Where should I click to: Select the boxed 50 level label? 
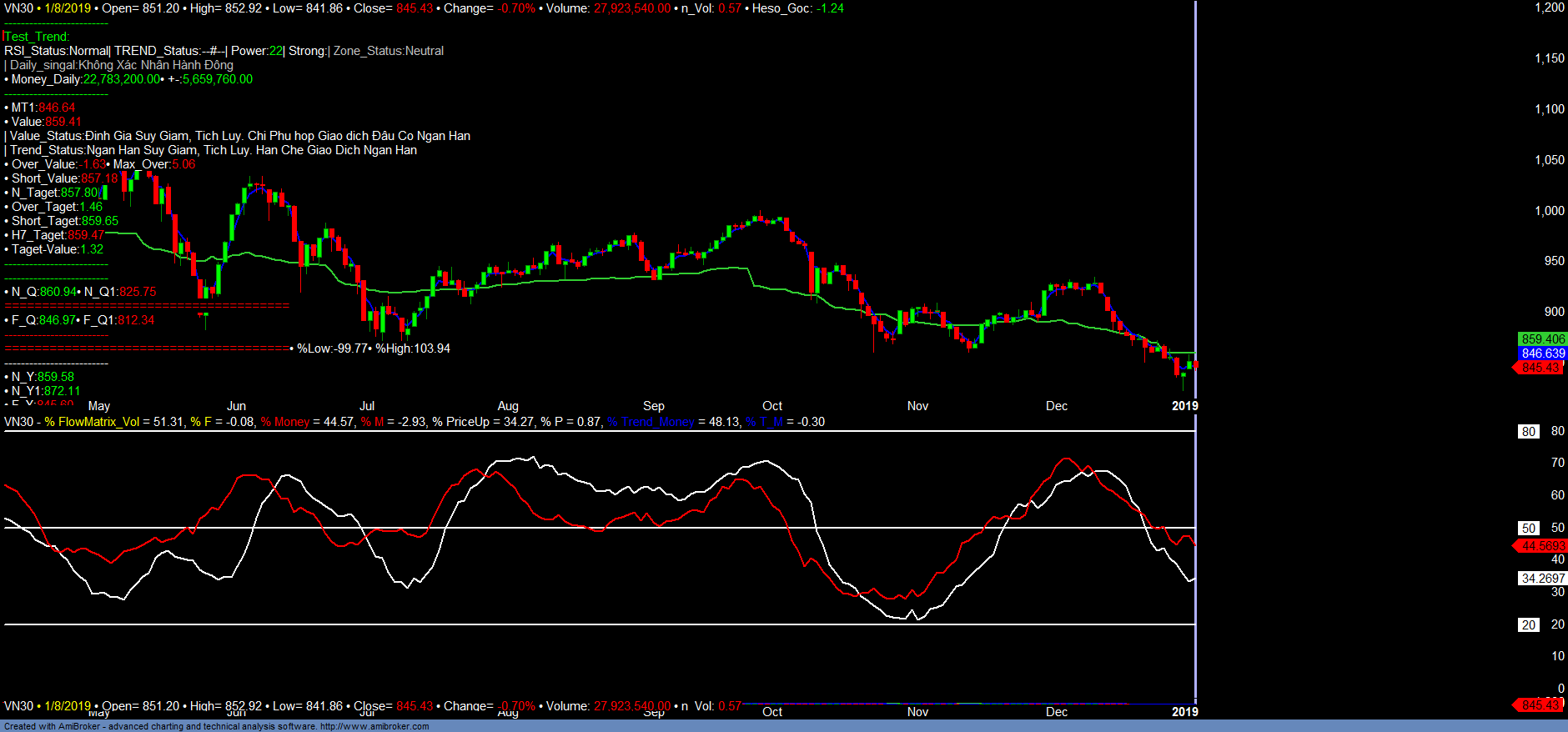point(1528,529)
